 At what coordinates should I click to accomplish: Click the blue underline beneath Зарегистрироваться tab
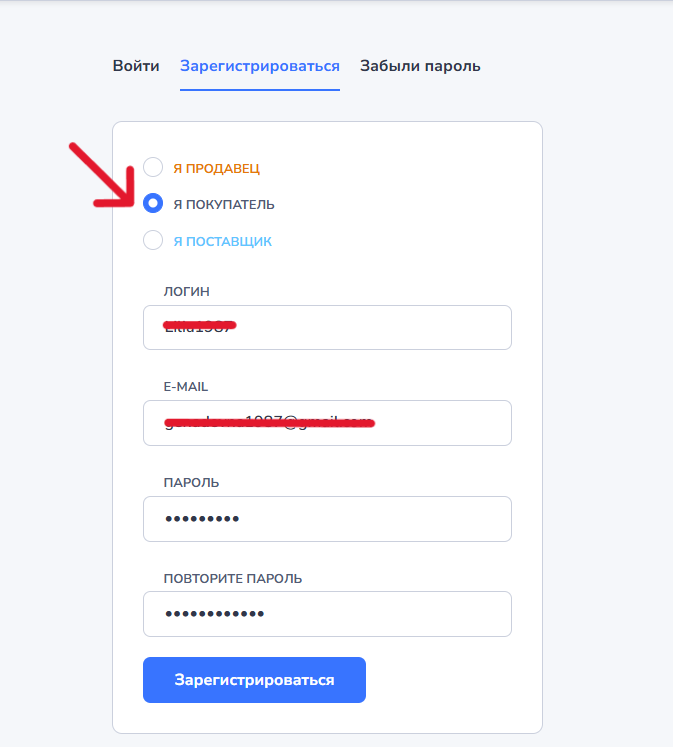(x=260, y=89)
